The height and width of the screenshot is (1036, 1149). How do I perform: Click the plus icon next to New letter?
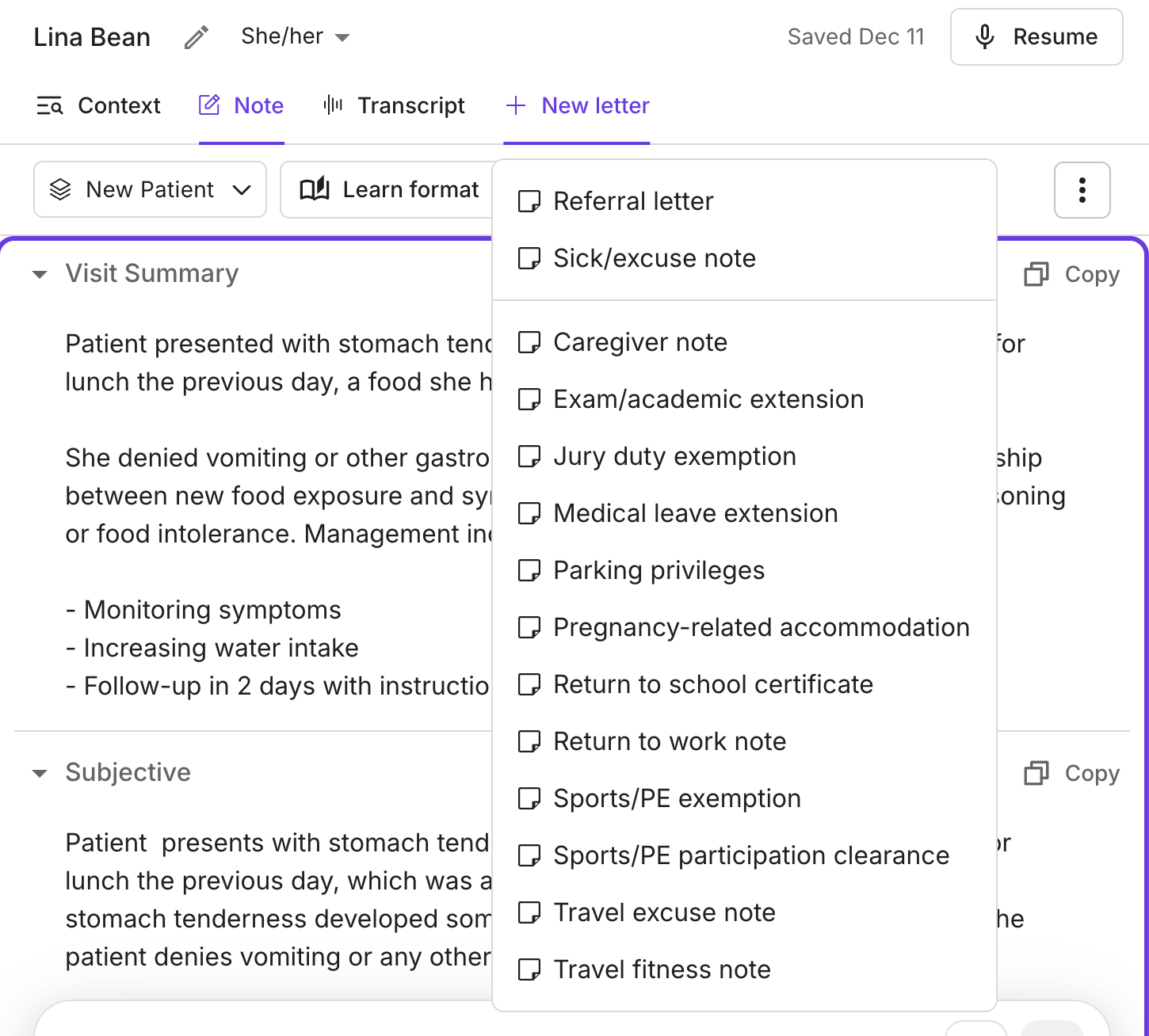516,105
